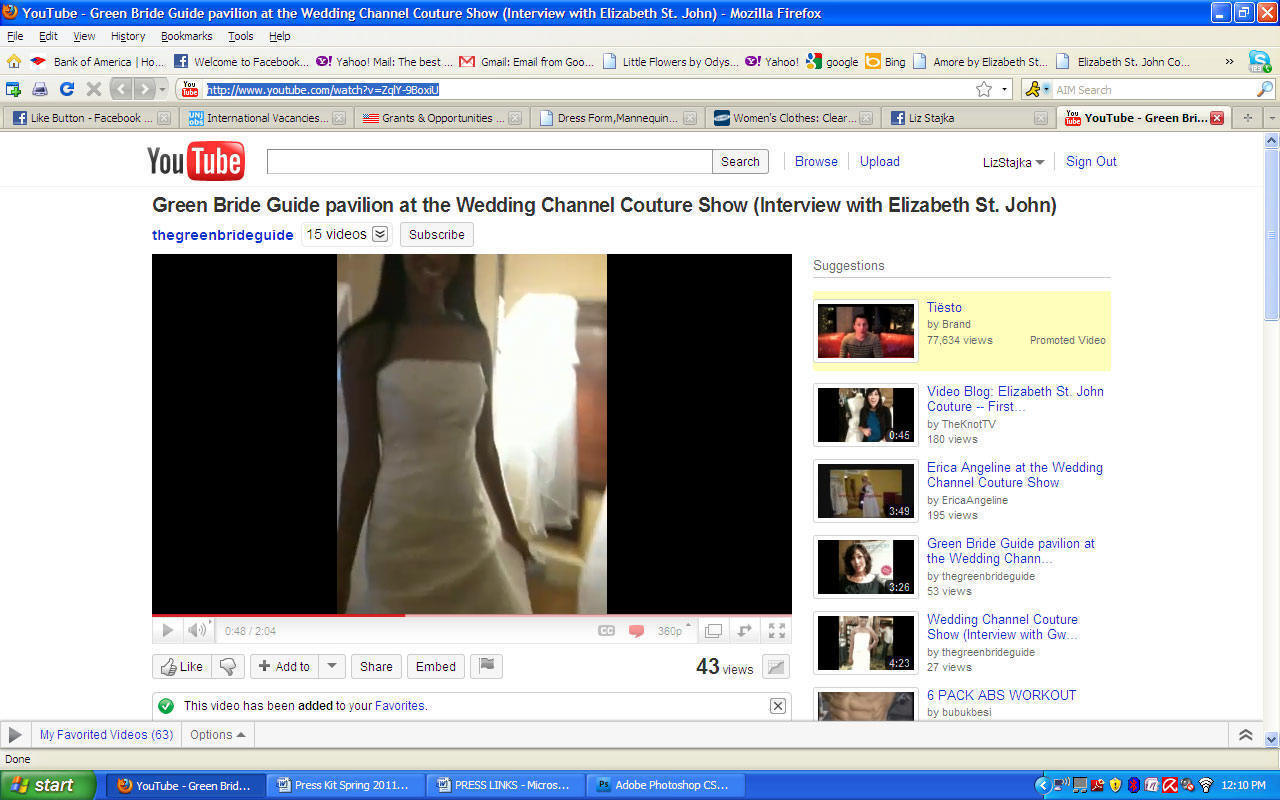
Task: Open the Upload link
Action: 880,161
